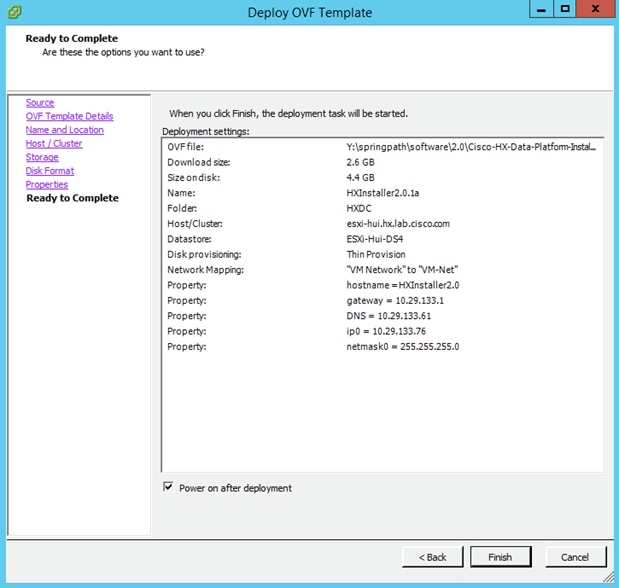Select the folder value HXDC
This screenshot has width=619, height=588.
(359, 209)
